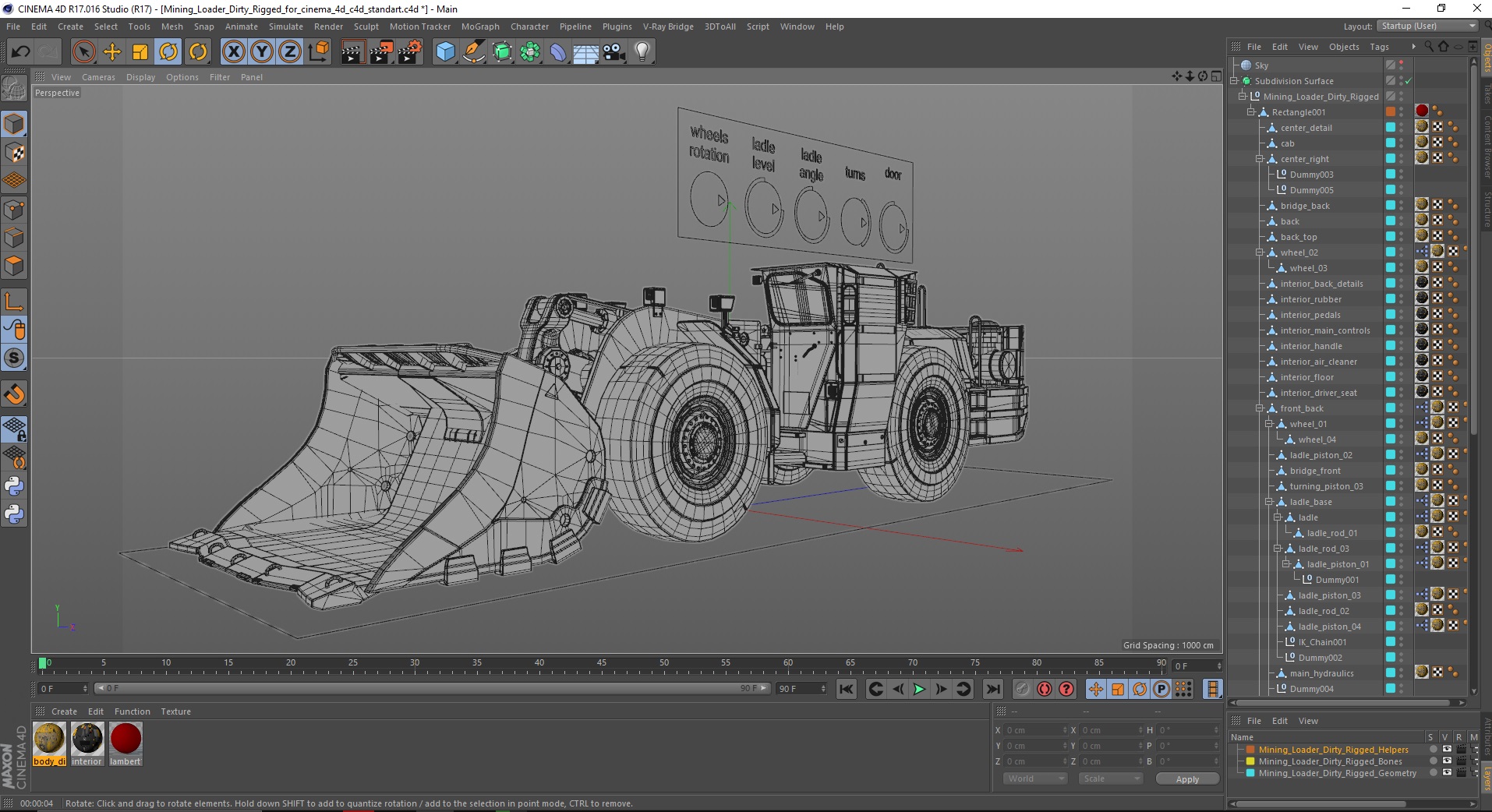The image size is (1492, 812).
Task: Open Scale coordinate mode dropdown
Action: (x=1110, y=778)
